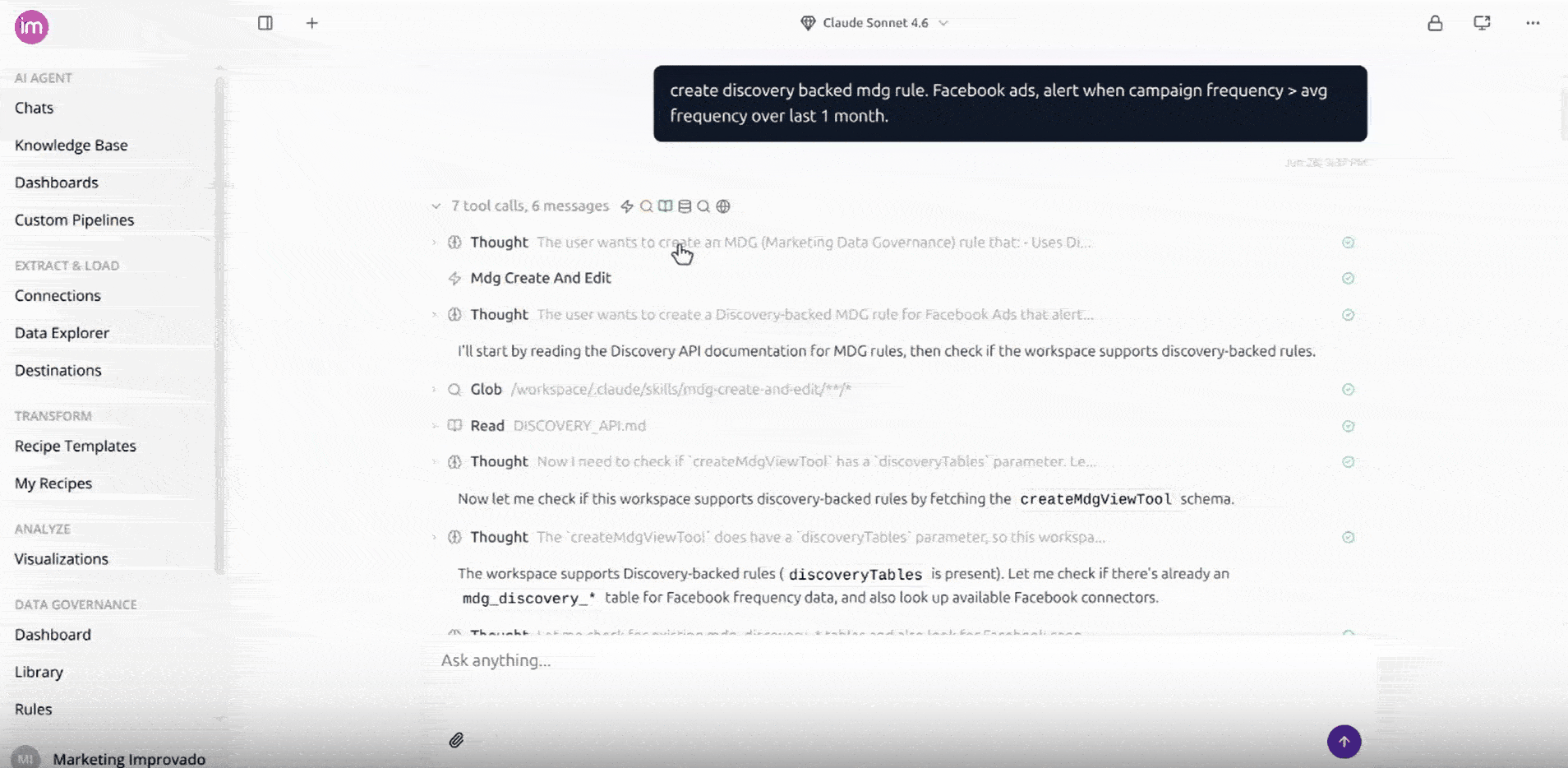Click the diamond icon beside Claude Sonnet 4.6
The height and width of the screenshot is (768, 1568).
click(x=808, y=23)
